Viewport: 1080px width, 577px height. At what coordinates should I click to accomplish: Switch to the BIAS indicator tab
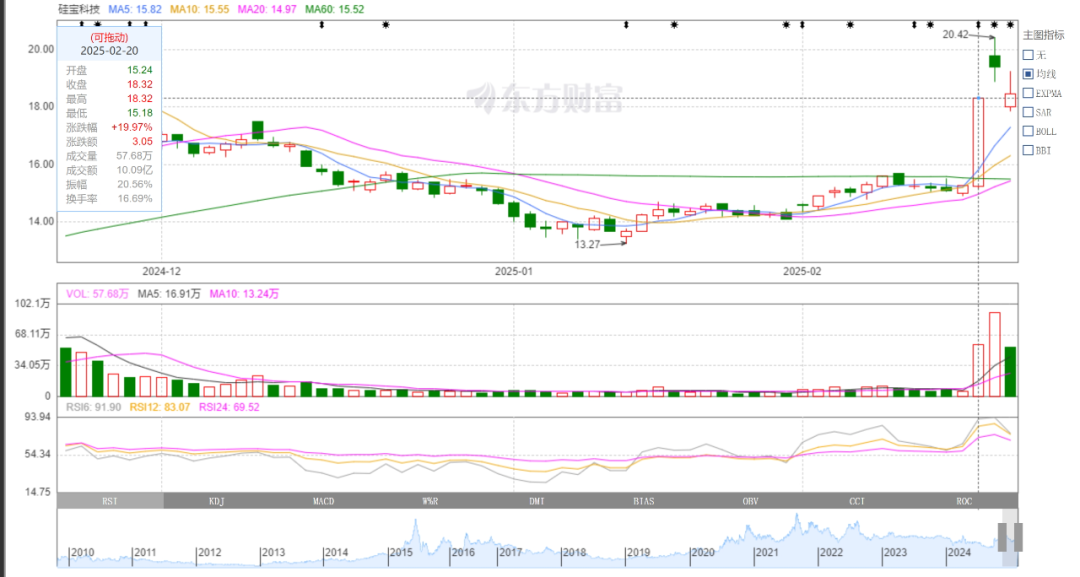point(644,501)
